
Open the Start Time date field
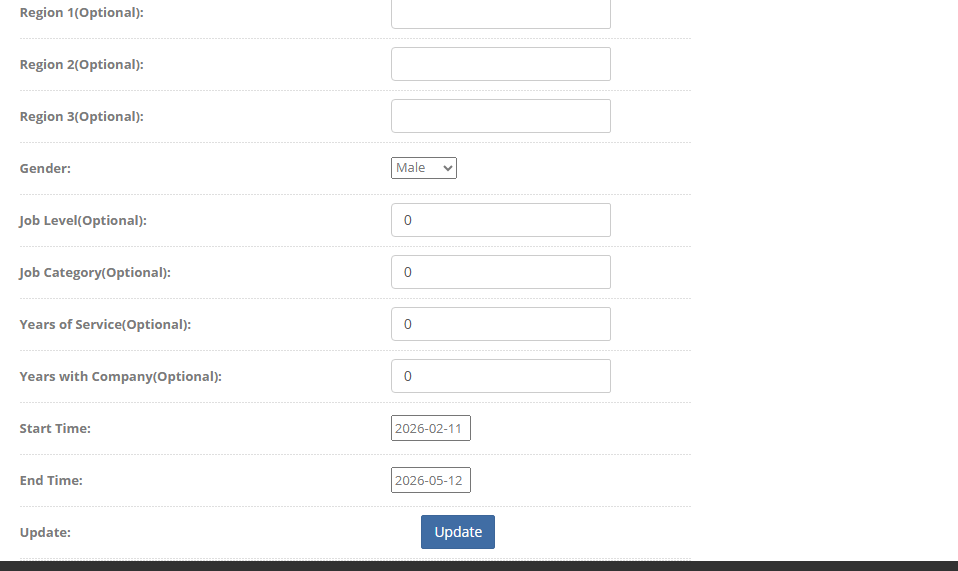430,428
